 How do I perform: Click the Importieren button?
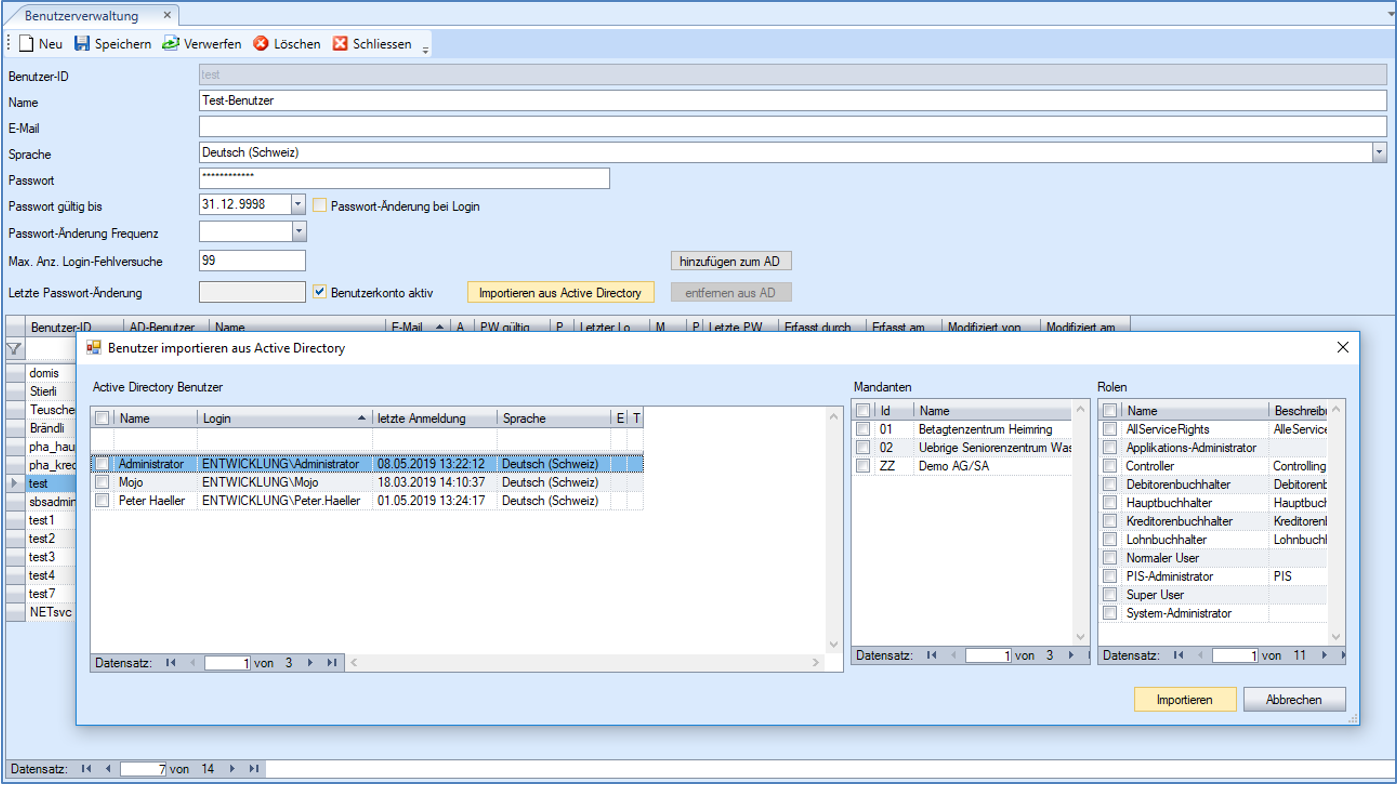point(1184,700)
